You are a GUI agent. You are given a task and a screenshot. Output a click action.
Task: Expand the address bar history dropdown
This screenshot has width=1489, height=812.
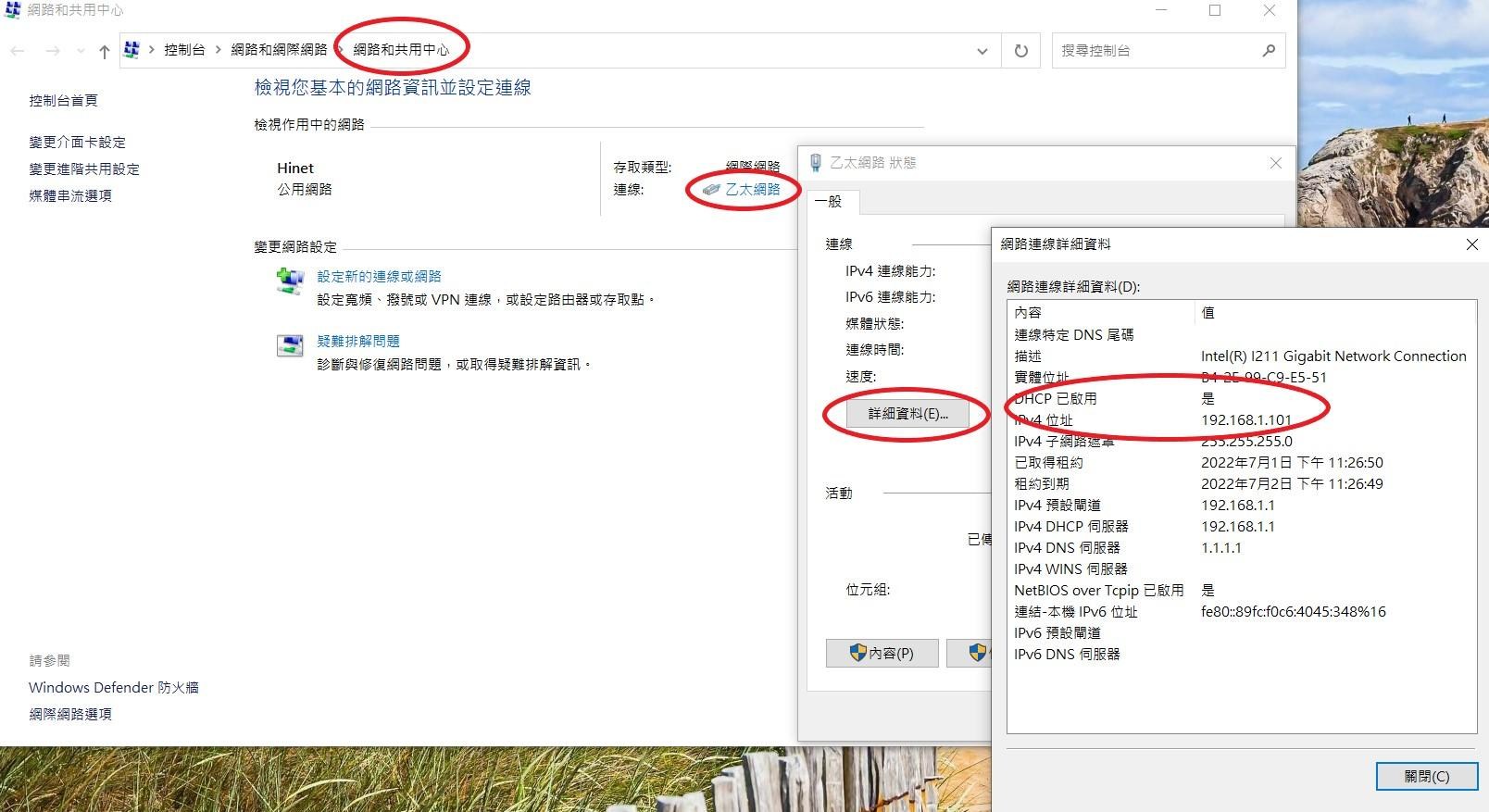pos(982,51)
